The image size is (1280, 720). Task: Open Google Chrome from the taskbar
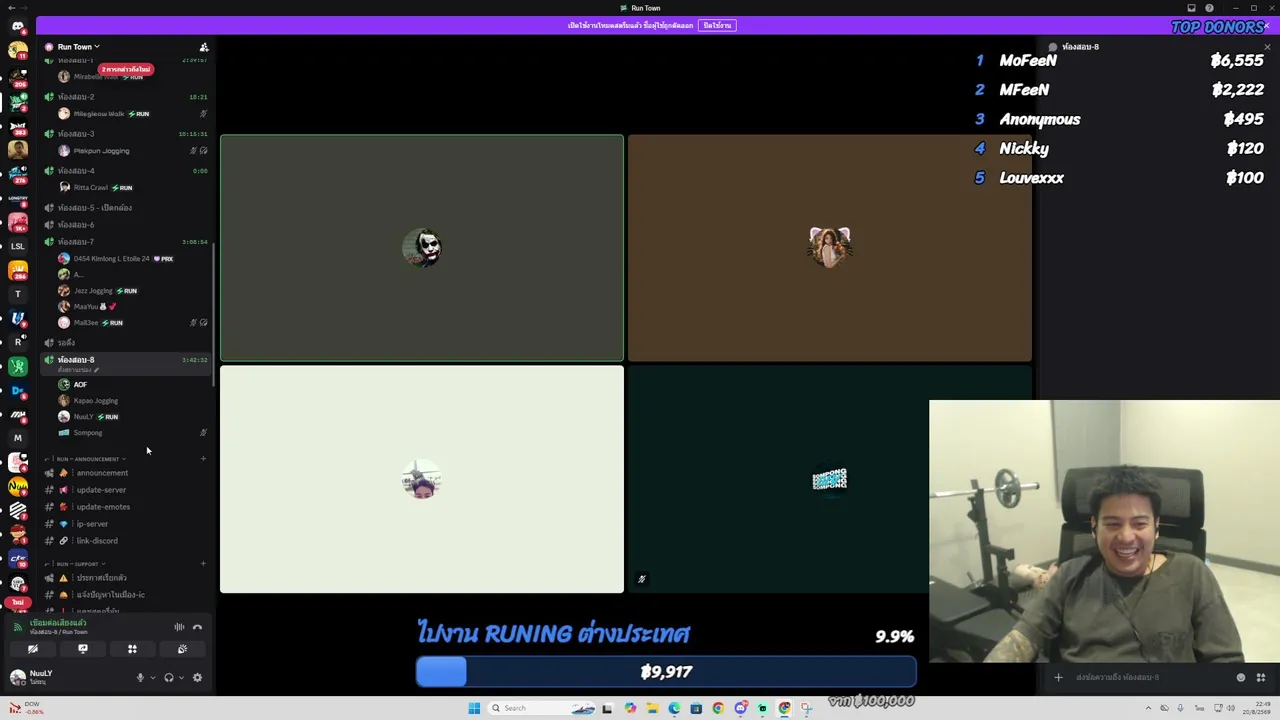coord(718,708)
